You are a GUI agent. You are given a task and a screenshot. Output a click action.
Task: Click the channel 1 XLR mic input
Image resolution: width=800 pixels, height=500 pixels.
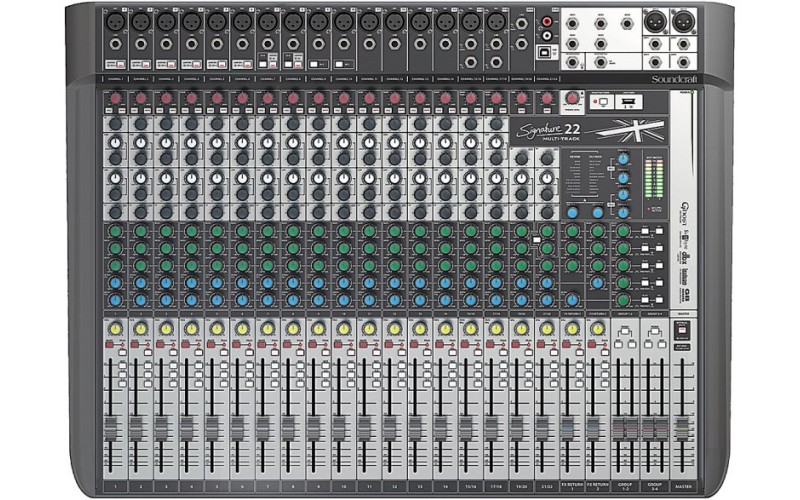[116, 22]
